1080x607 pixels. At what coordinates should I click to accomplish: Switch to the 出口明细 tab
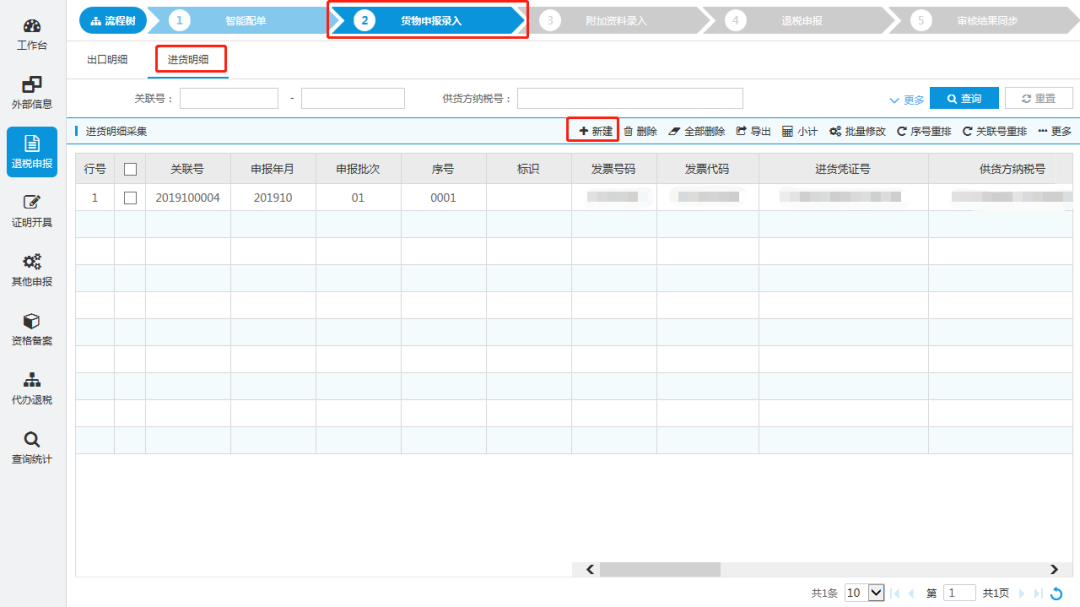point(107,59)
